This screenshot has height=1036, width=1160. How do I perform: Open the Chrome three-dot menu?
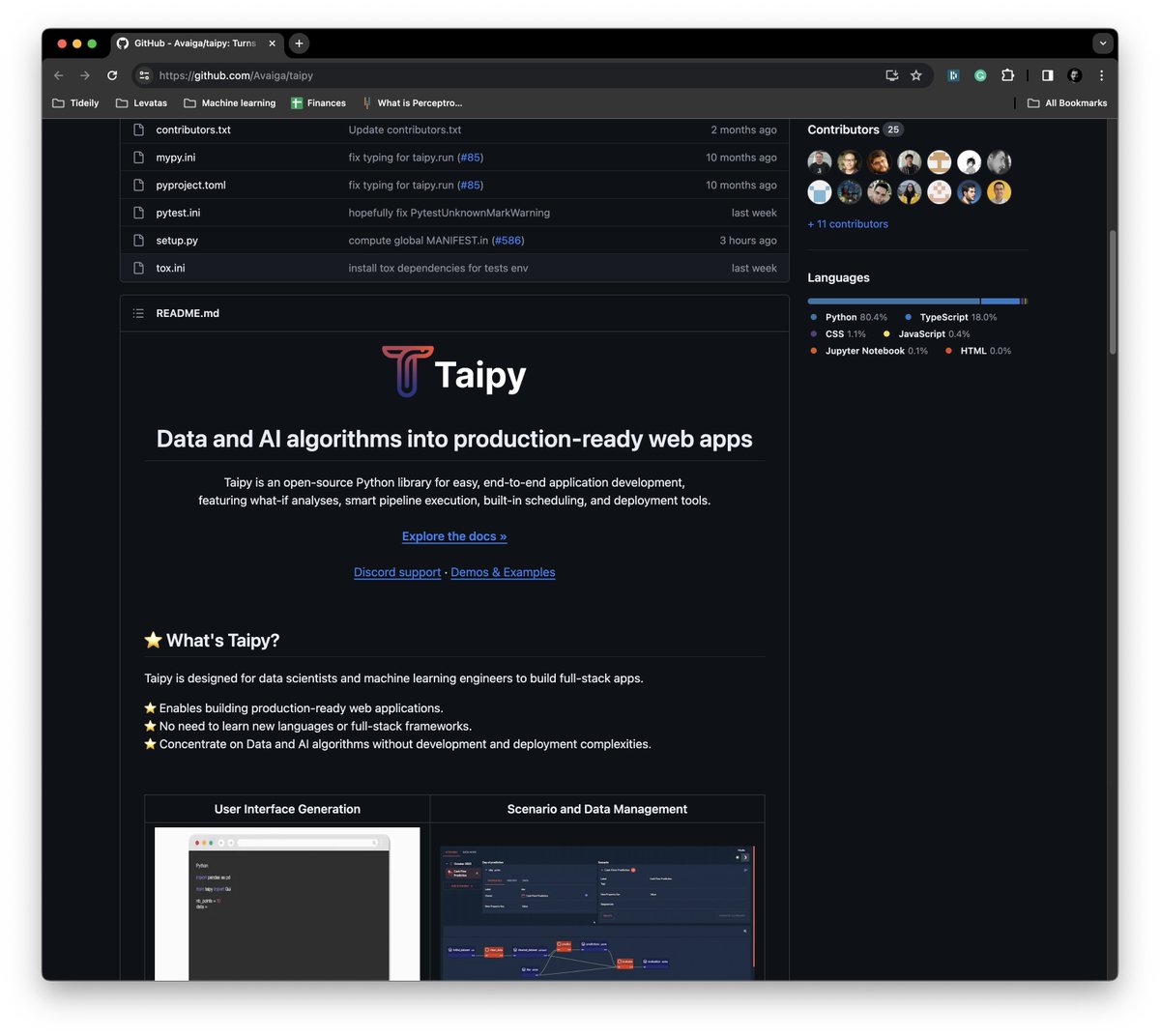1101,75
